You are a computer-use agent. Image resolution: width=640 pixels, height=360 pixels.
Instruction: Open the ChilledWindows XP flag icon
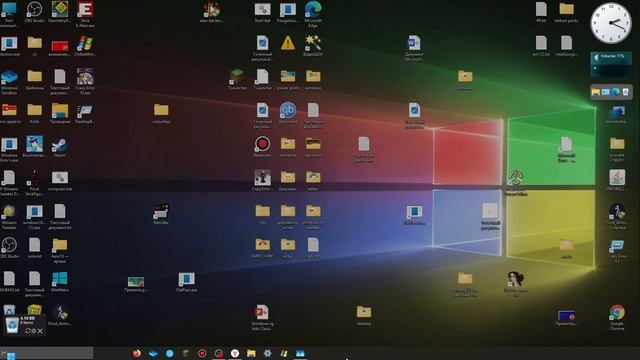[85, 43]
